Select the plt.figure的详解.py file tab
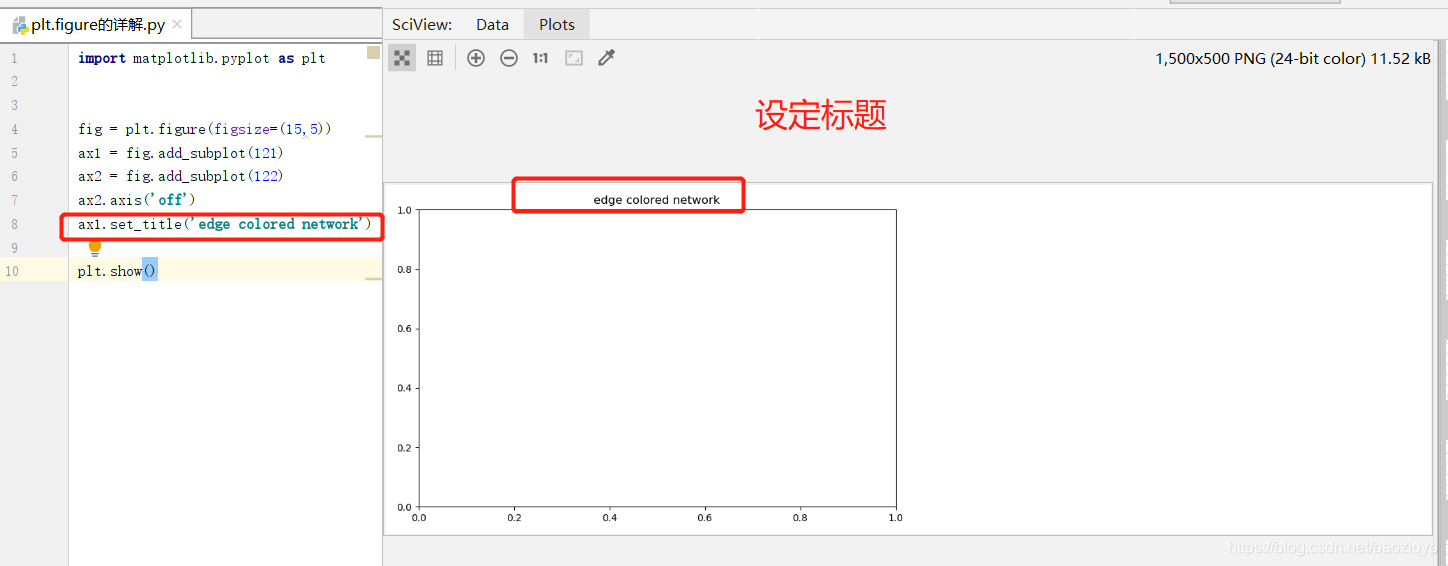The height and width of the screenshot is (566, 1448). tap(97, 25)
